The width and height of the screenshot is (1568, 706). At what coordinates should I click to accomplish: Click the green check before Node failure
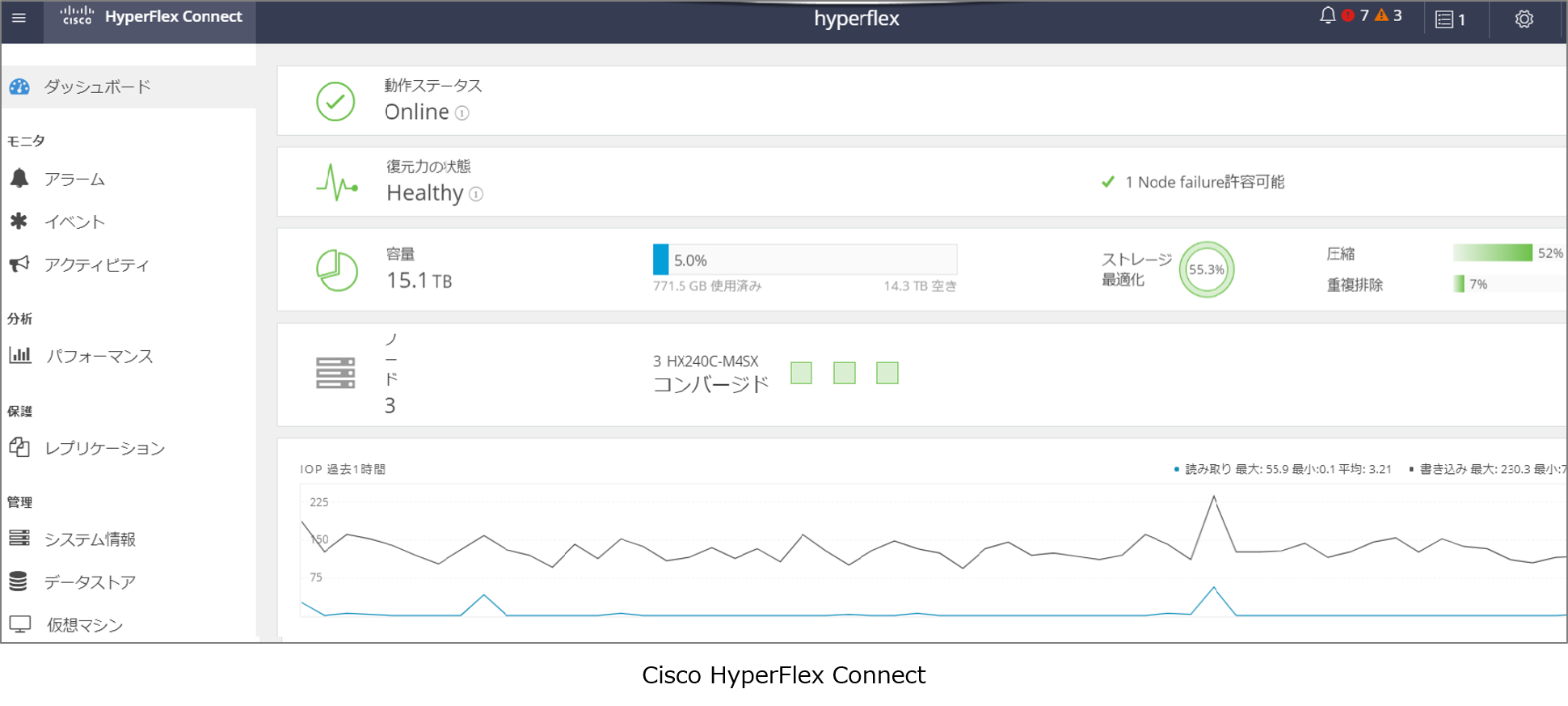click(x=1108, y=182)
